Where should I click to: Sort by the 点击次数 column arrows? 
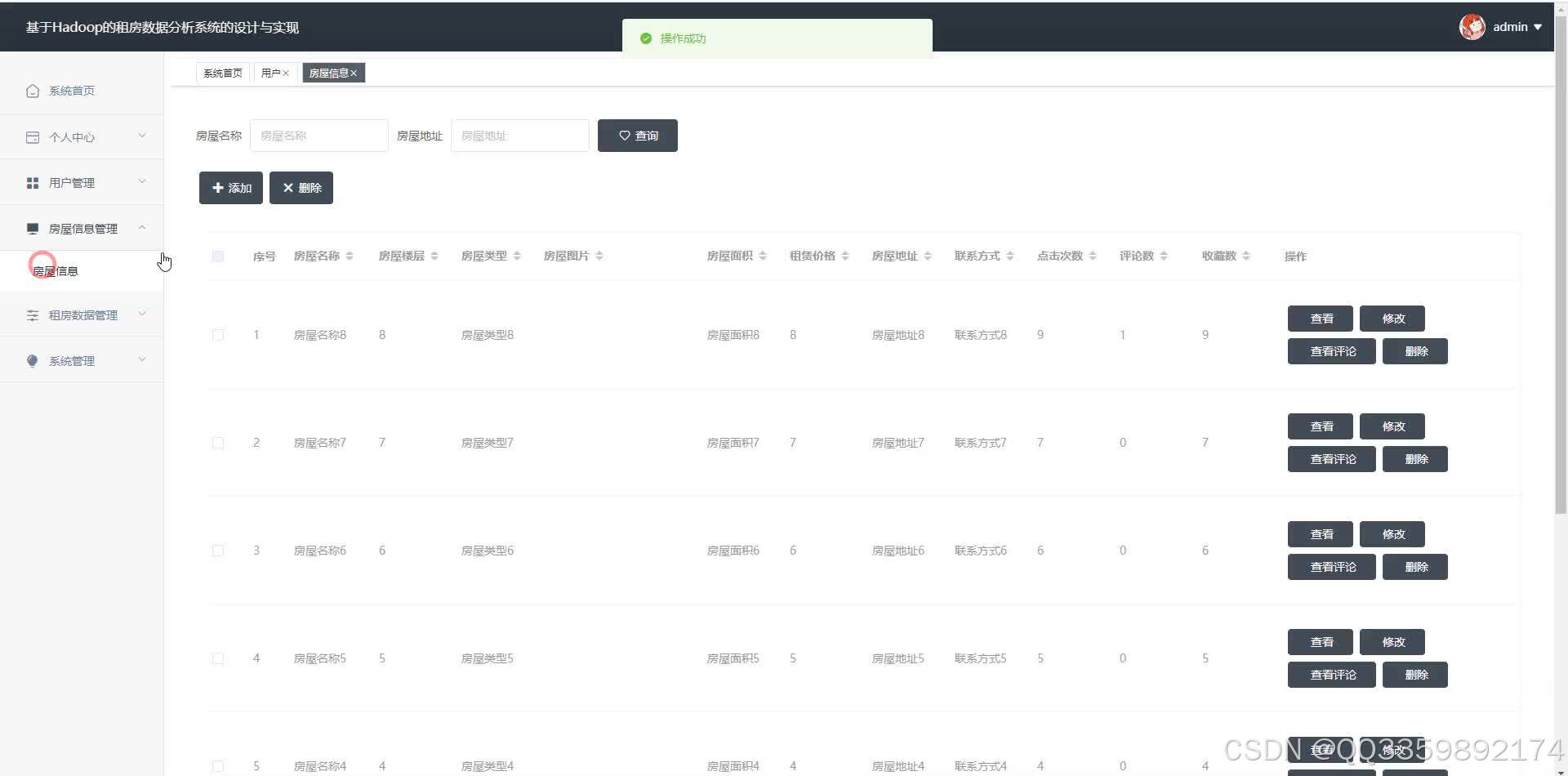point(1093,256)
